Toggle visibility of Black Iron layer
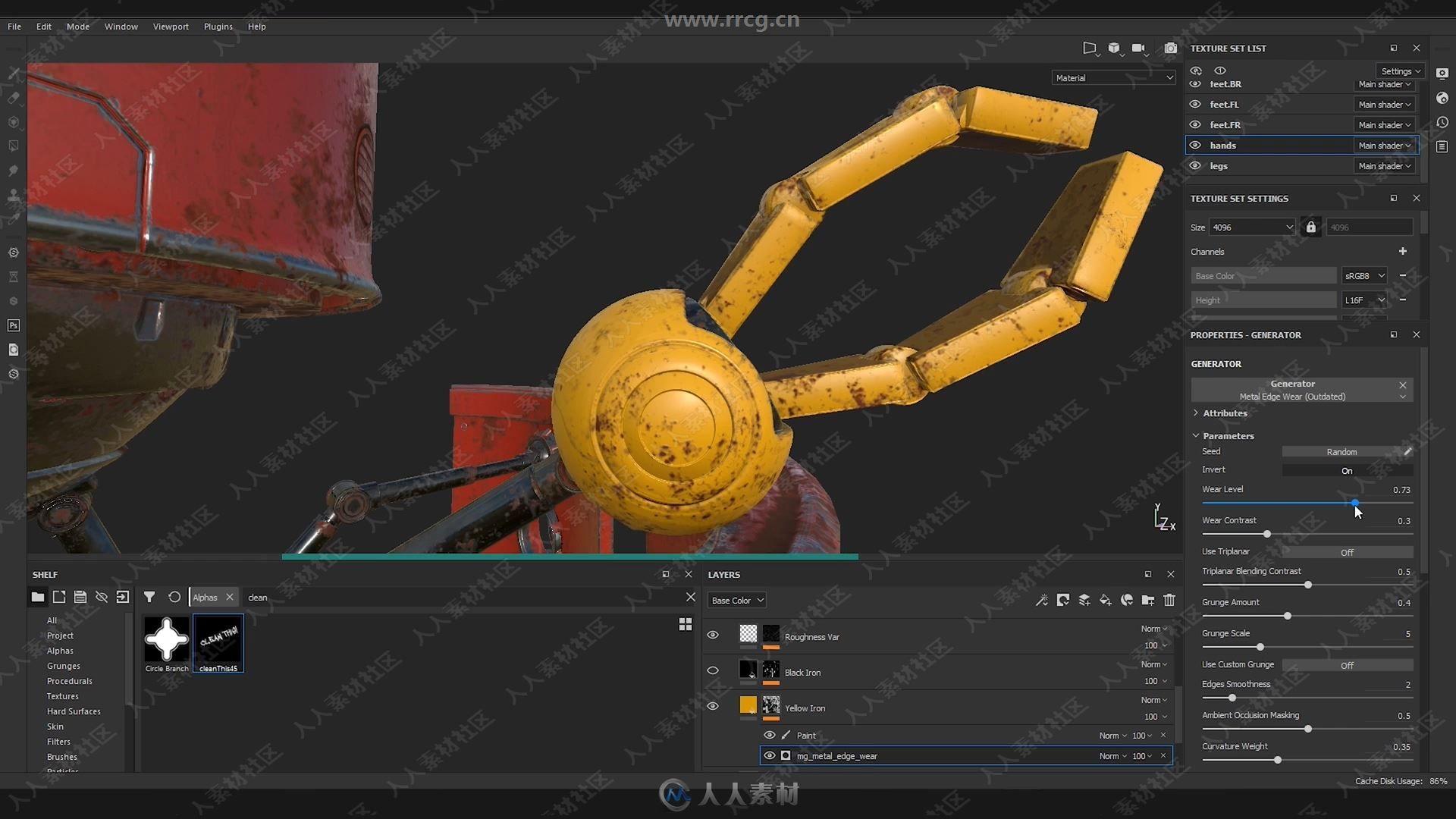 click(713, 670)
